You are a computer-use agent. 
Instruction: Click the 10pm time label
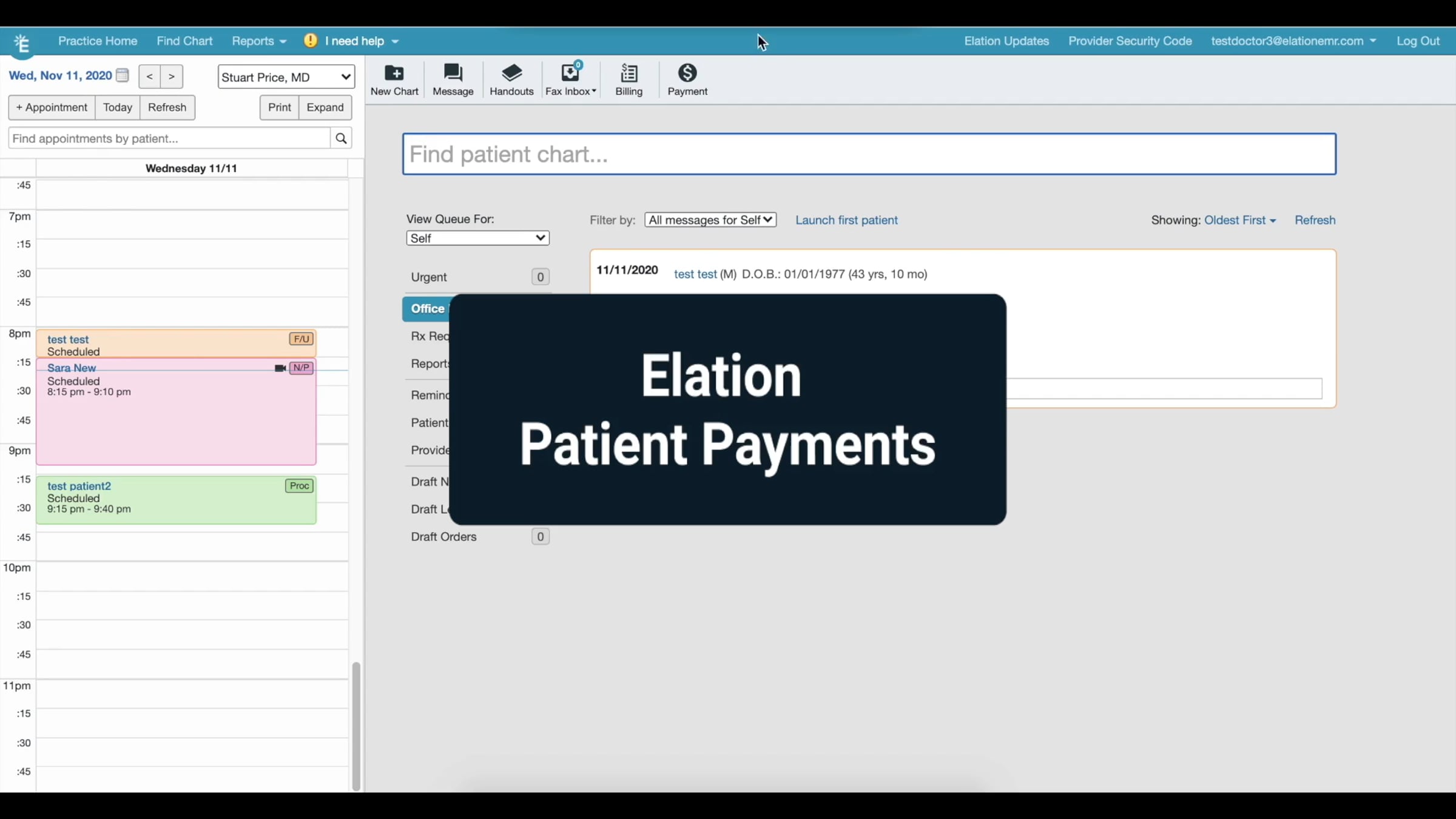[17, 568]
